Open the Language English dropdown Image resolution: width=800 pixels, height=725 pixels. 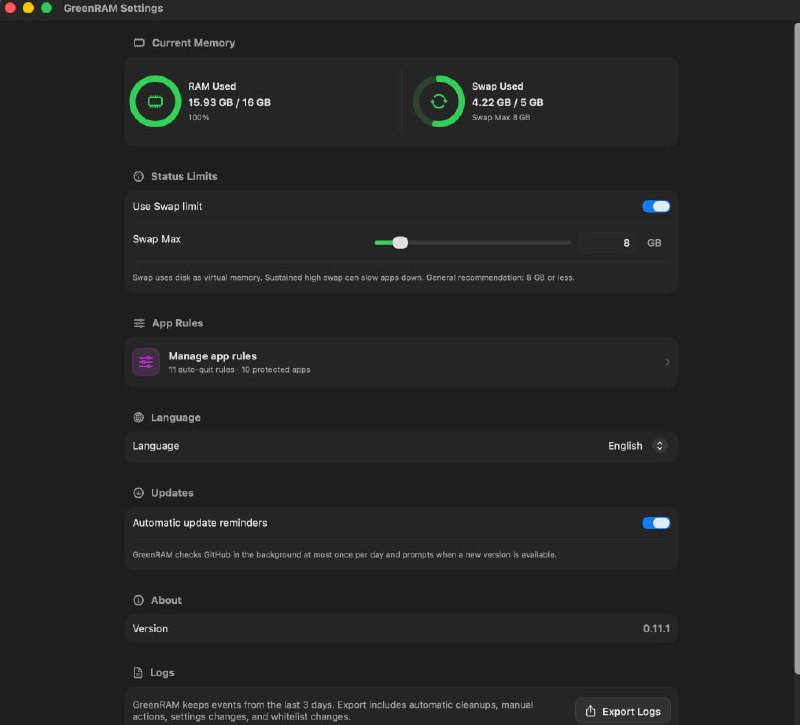pyautogui.click(x=637, y=446)
